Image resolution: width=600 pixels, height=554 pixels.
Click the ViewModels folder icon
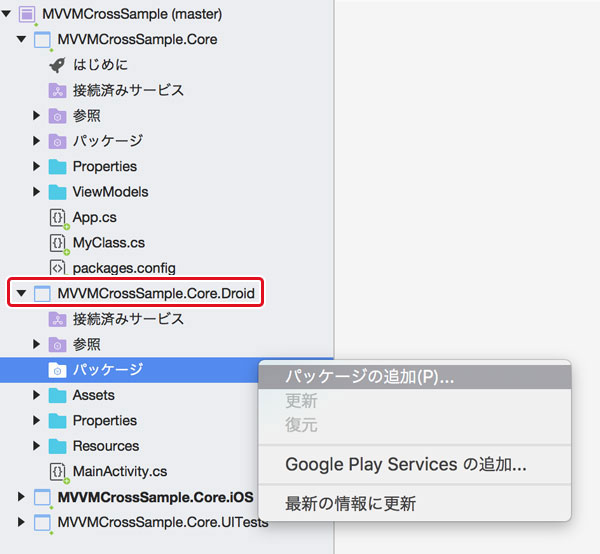coord(57,192)
